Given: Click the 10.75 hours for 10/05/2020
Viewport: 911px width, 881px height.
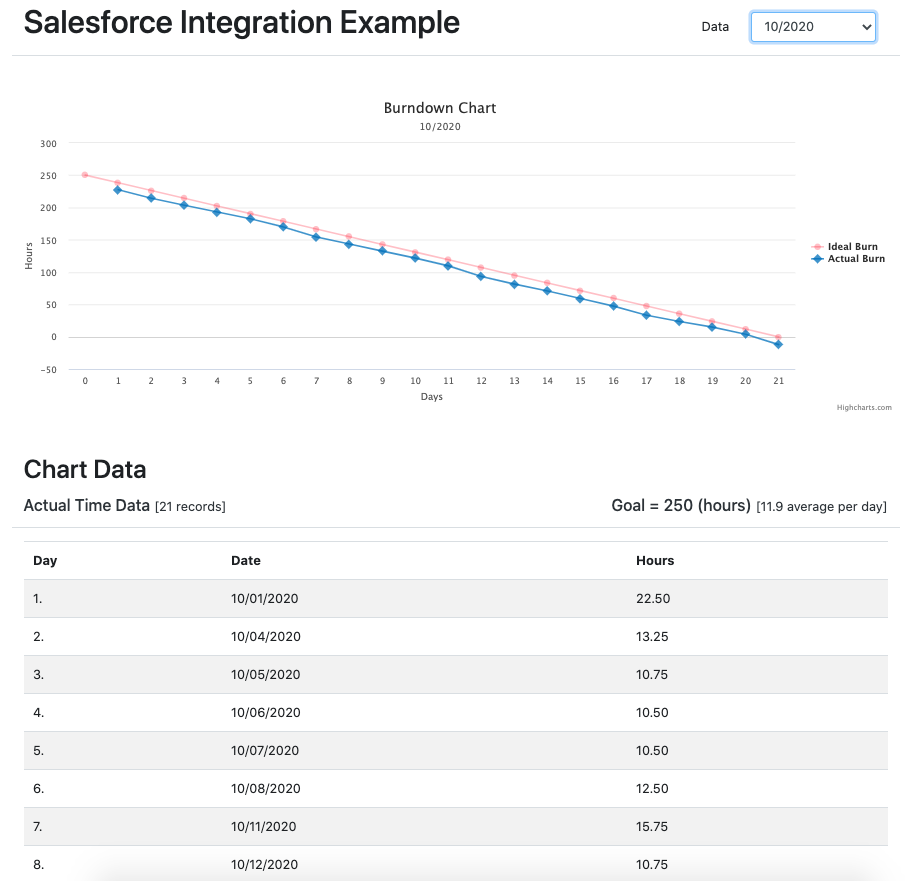Looking at the screenshot, I should click(652, 675).
